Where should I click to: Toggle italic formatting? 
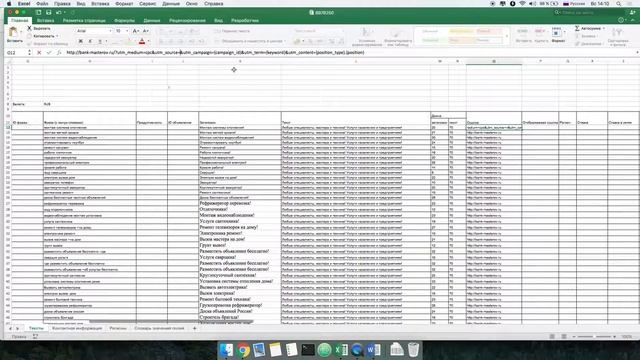click(90, 41)
